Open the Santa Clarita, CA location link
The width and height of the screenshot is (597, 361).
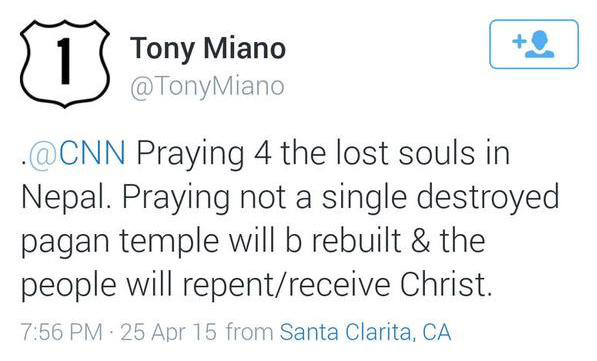click(366, 332)
